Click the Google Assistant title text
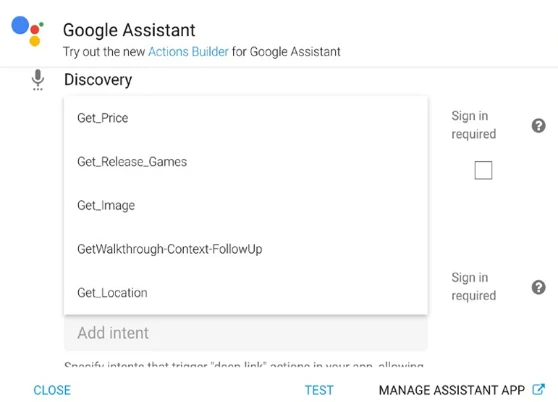The image size is (558, 402). [x=129, y=30]
